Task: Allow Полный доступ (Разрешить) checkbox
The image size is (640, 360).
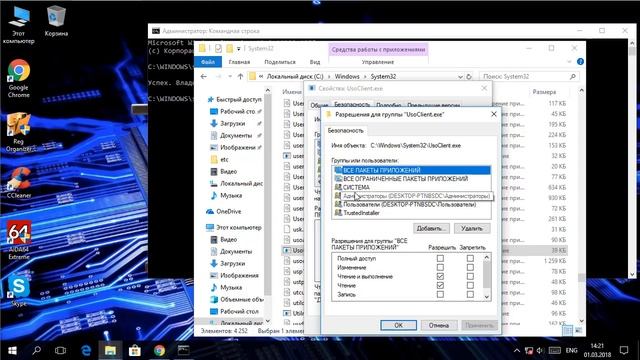Action: (440, 258)
